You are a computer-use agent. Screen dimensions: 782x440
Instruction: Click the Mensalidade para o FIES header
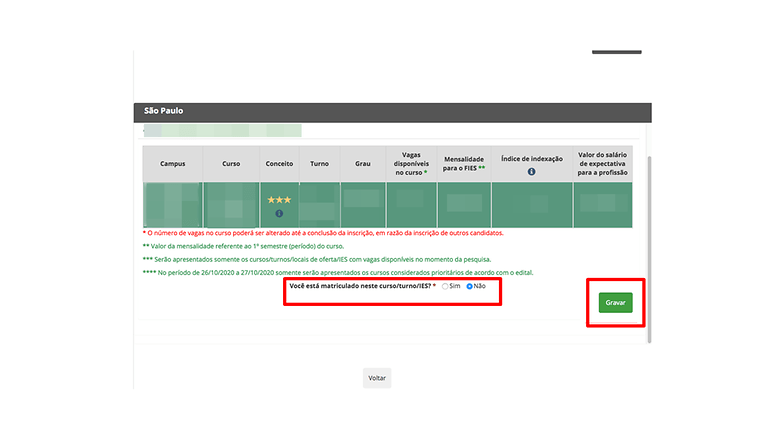pyautogui.click(x=464, y=164)
